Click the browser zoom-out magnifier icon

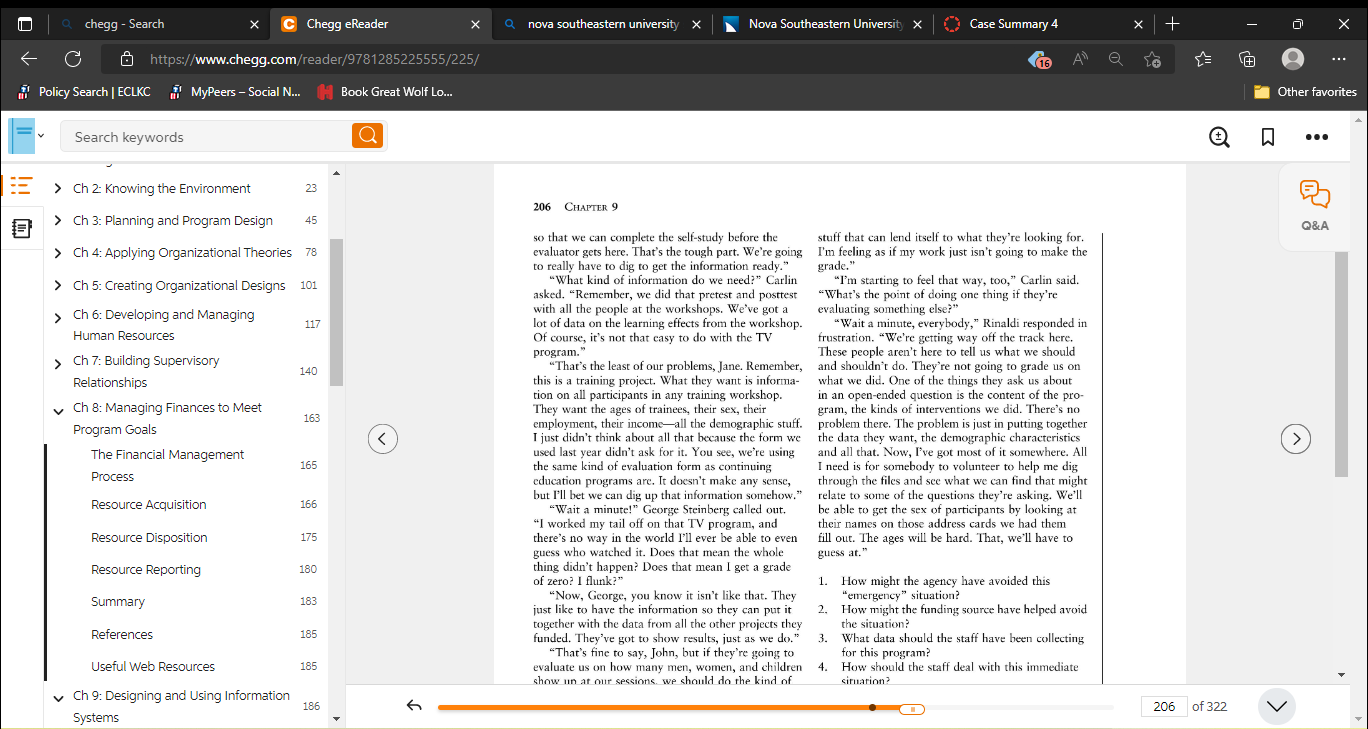[1115, 59]
